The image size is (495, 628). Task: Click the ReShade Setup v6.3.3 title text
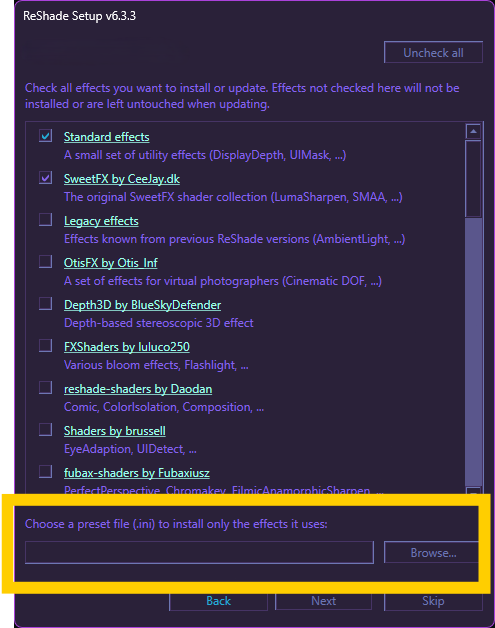[x=79, y=16]
